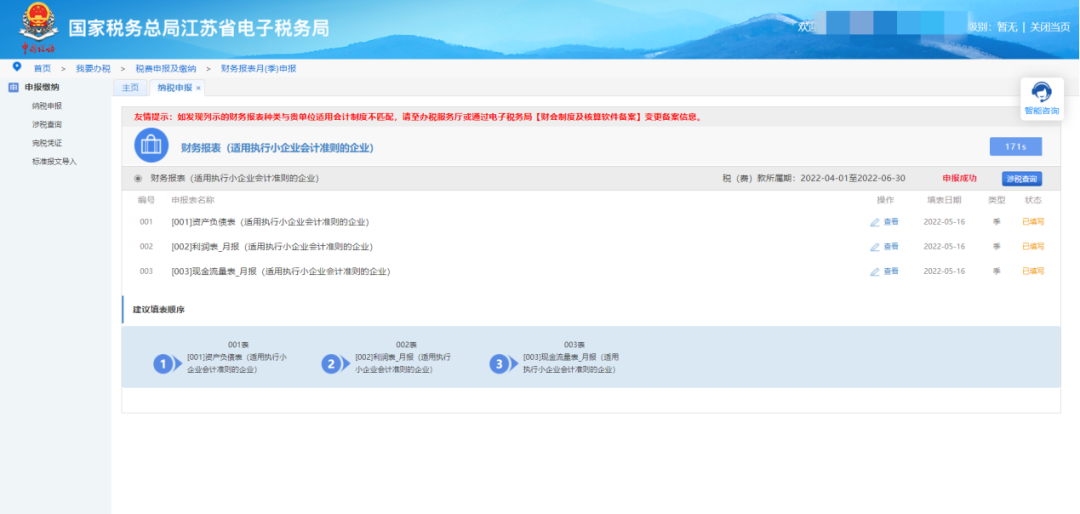View the [001]资产负债表 report via 查看

(x=884, y=221)
